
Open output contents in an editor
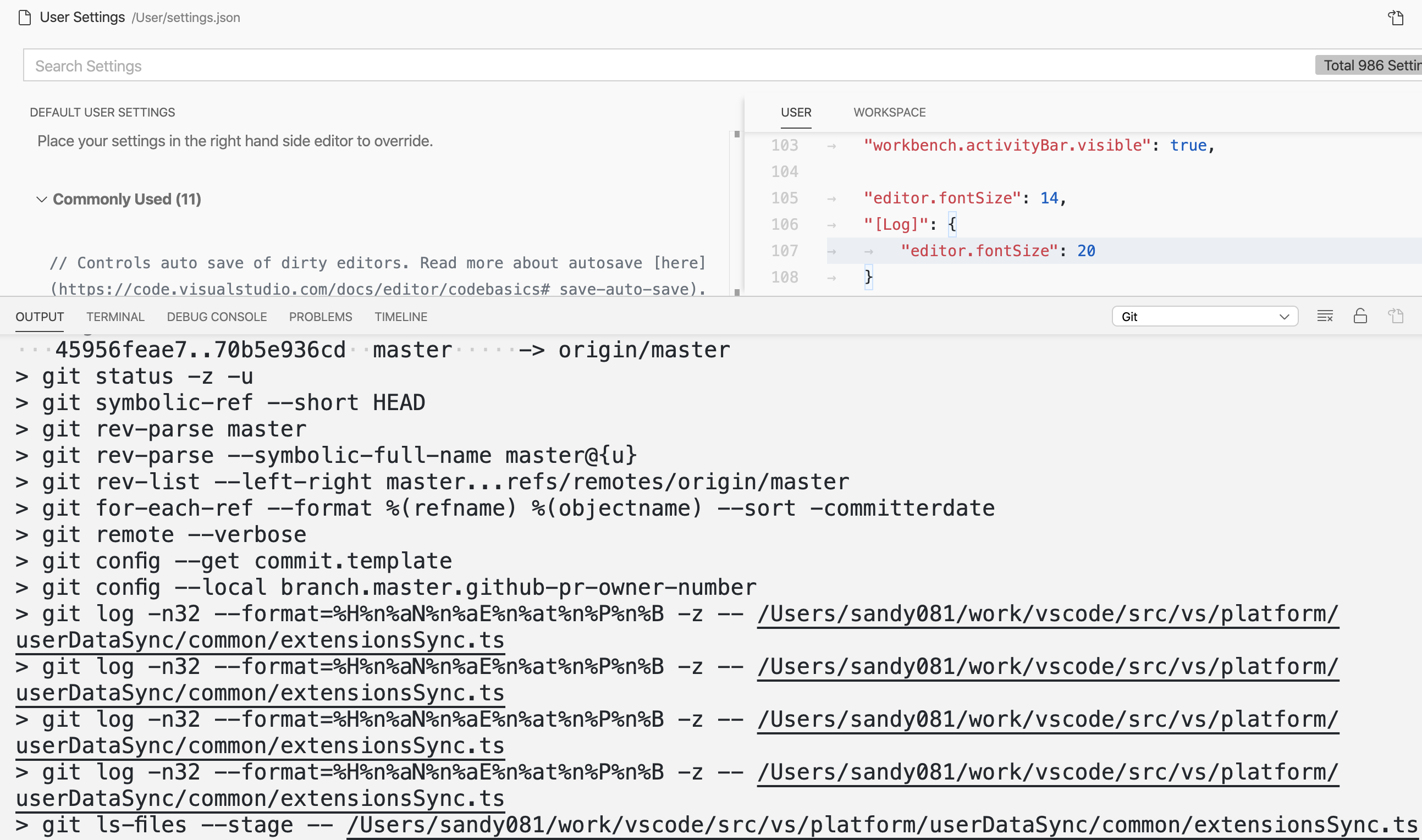click(x=1396, y=316)
